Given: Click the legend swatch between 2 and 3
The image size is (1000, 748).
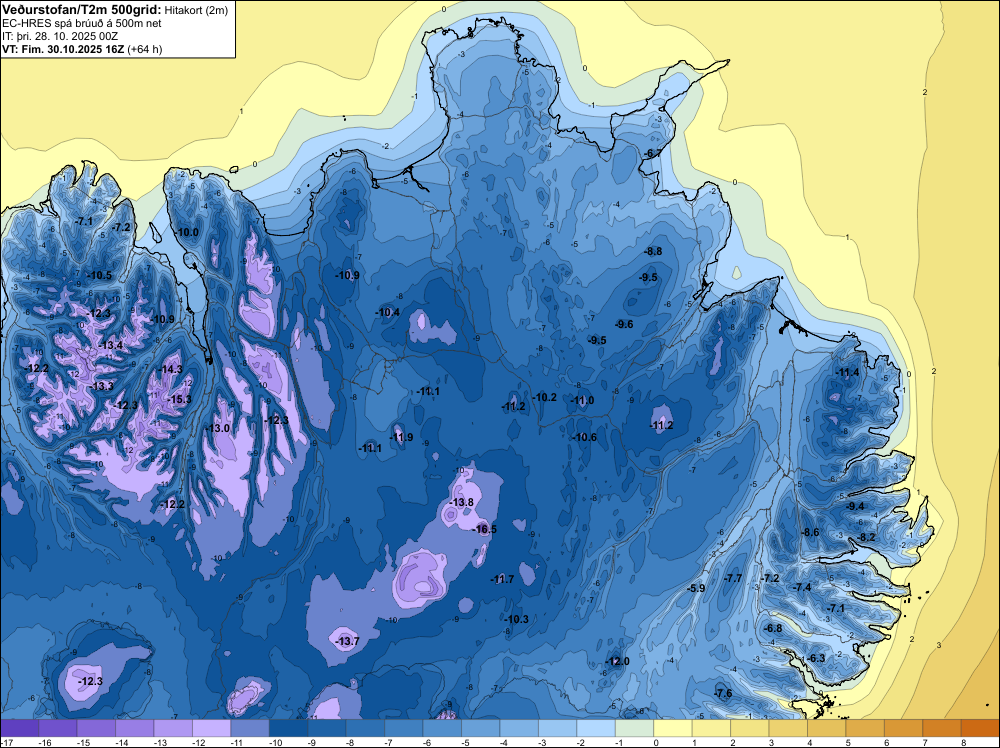Looking at the screenshot, I should [x=750, y=728].
